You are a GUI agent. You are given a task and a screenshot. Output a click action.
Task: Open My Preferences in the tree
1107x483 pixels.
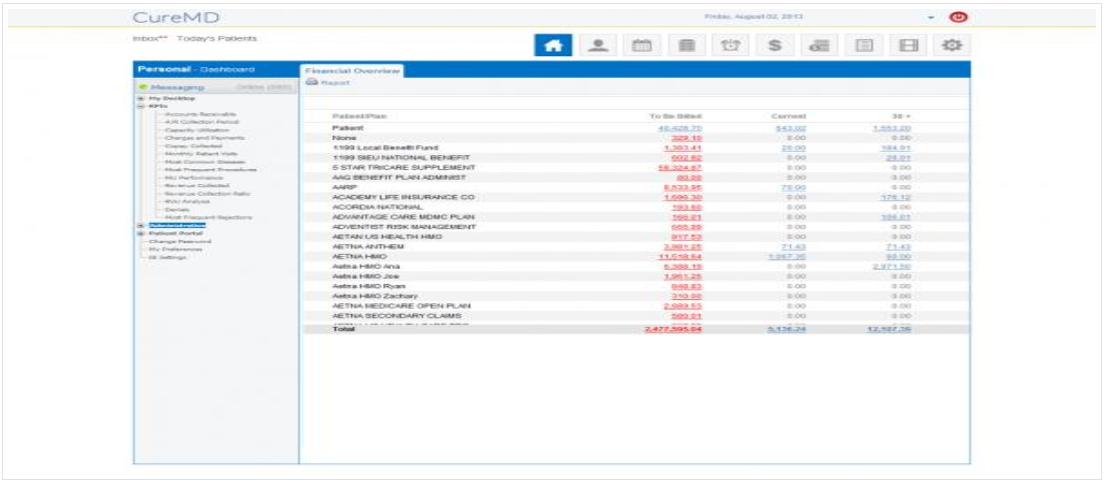click(x=174, y=249)
